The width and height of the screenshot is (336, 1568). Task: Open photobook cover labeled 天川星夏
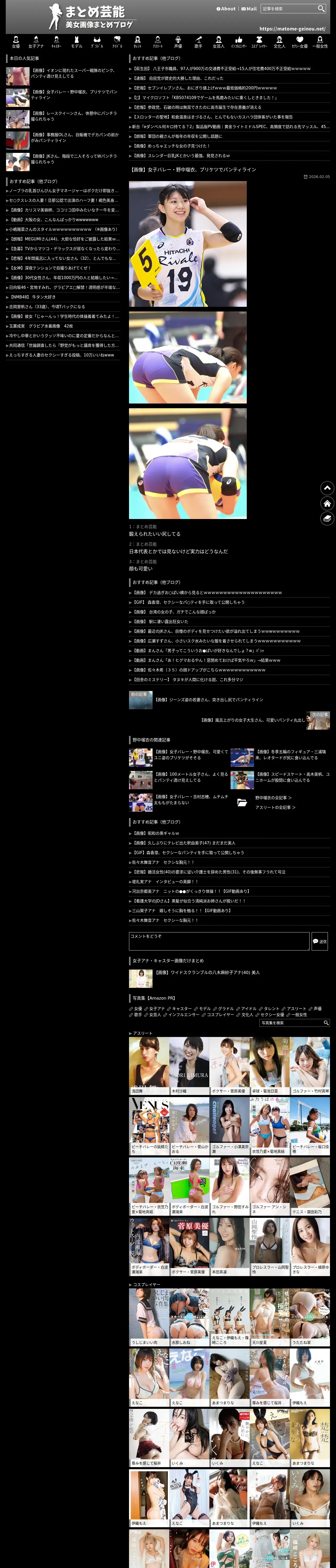[x=270, y=1317]
